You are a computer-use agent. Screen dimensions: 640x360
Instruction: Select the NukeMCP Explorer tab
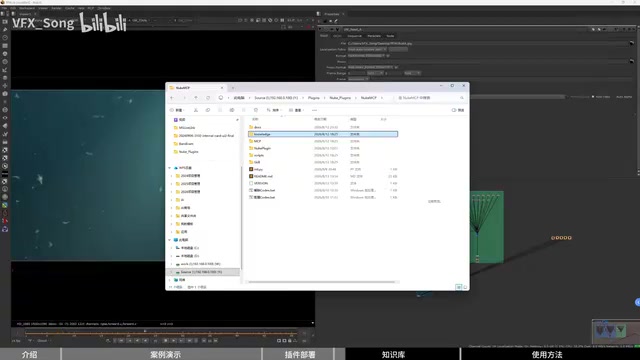[x=196, y=88]
